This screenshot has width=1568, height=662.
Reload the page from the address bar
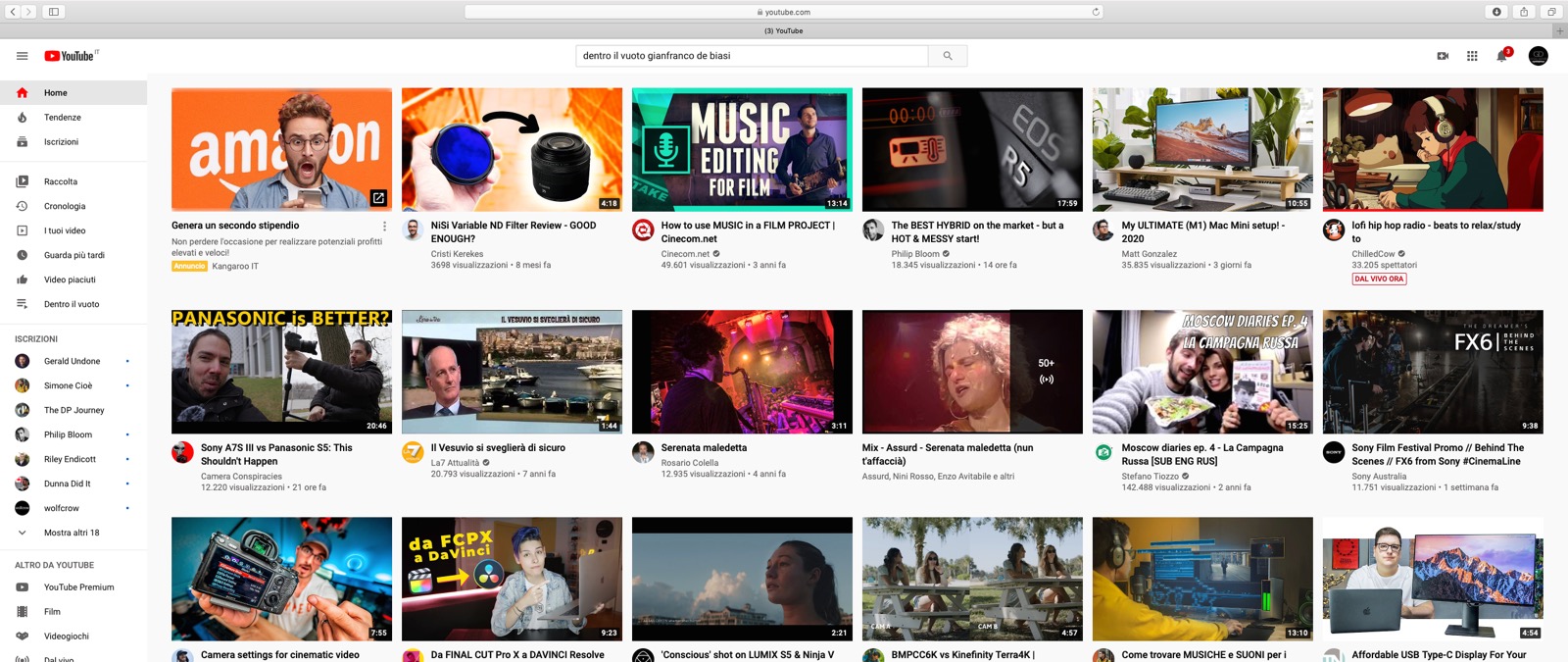point(1096,12)
